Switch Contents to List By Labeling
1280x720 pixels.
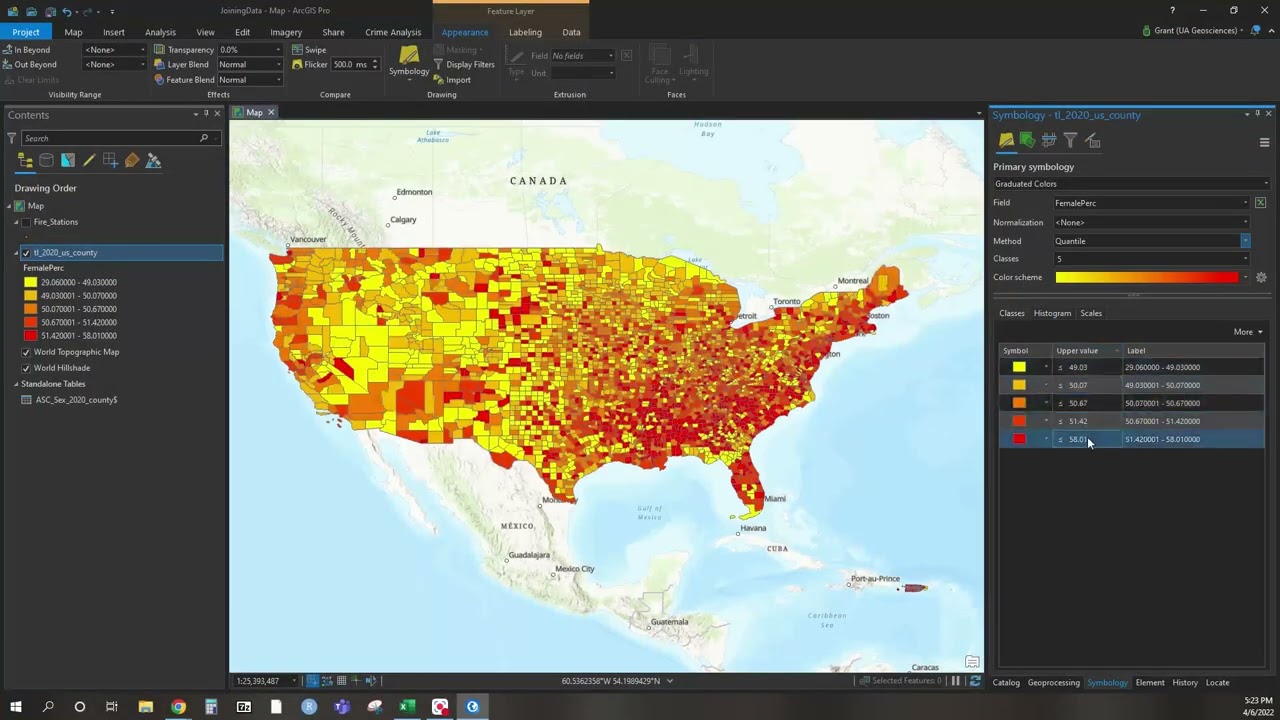132,160
